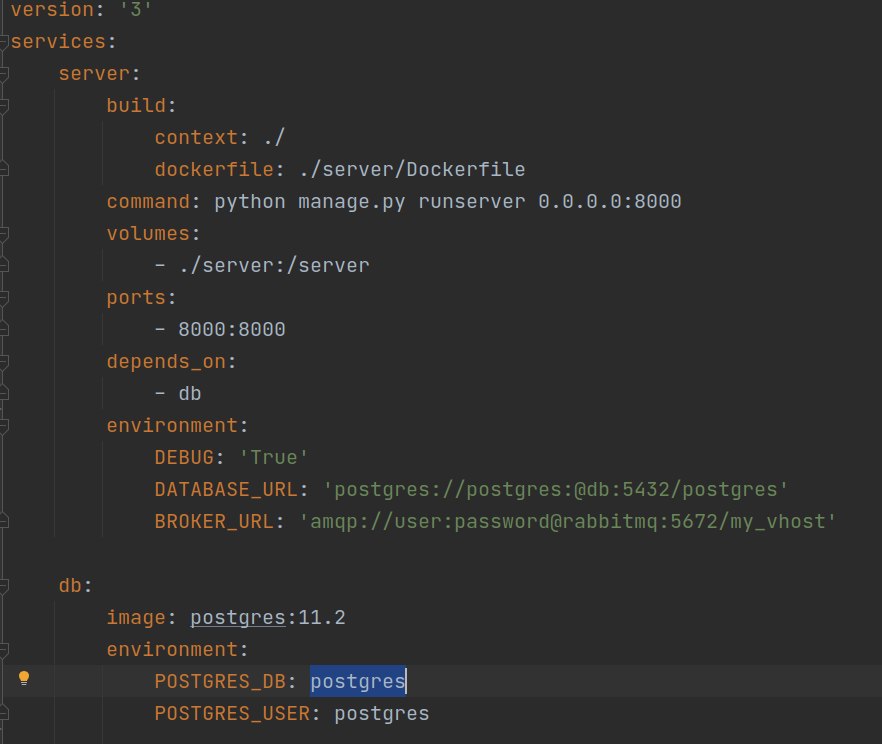Click the DEBUG key
The image size is (882, 744).
[x=184, y=458]
